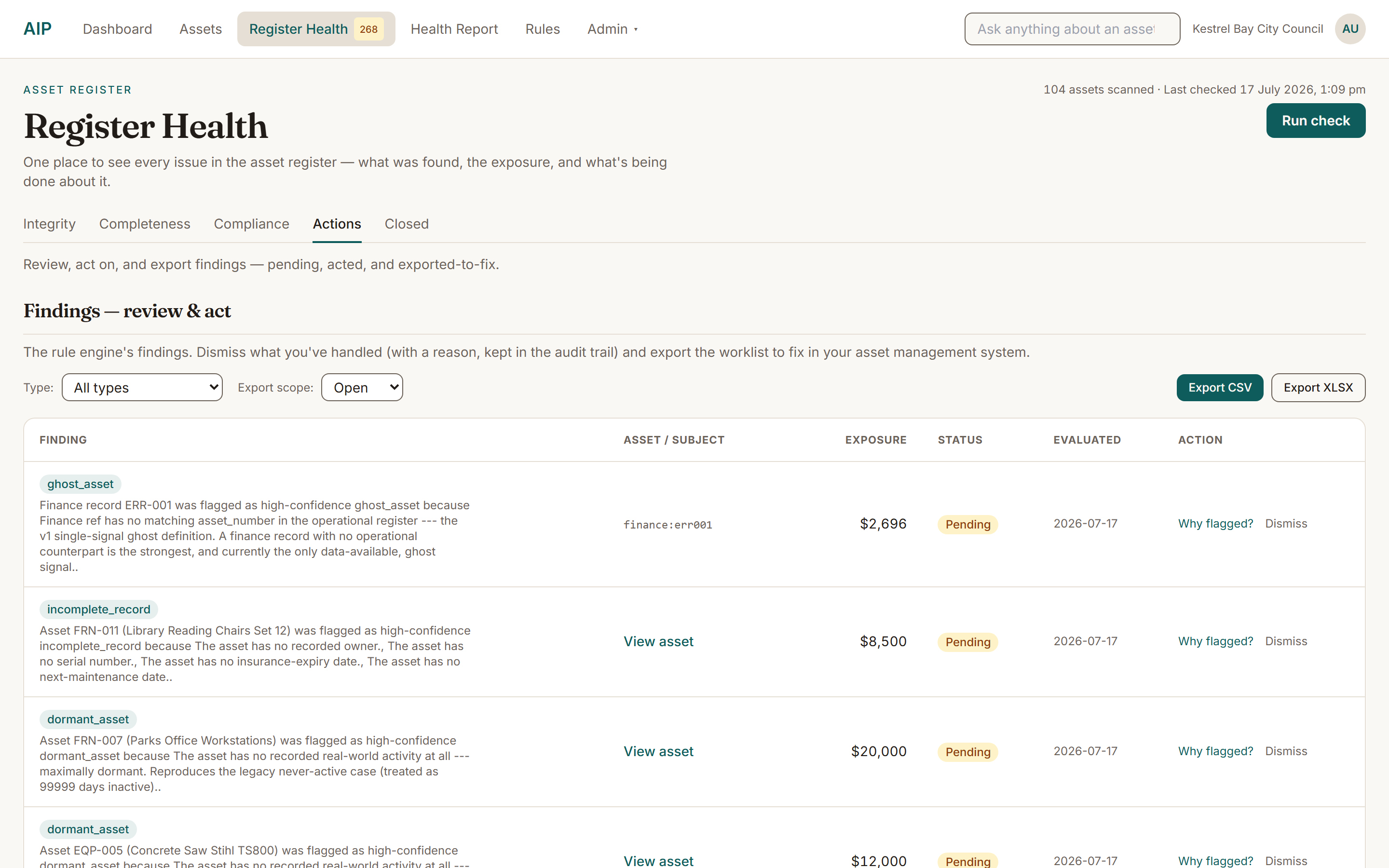Switch to the Closed tab
1389x868 pixels.
[x=407, y=224]
